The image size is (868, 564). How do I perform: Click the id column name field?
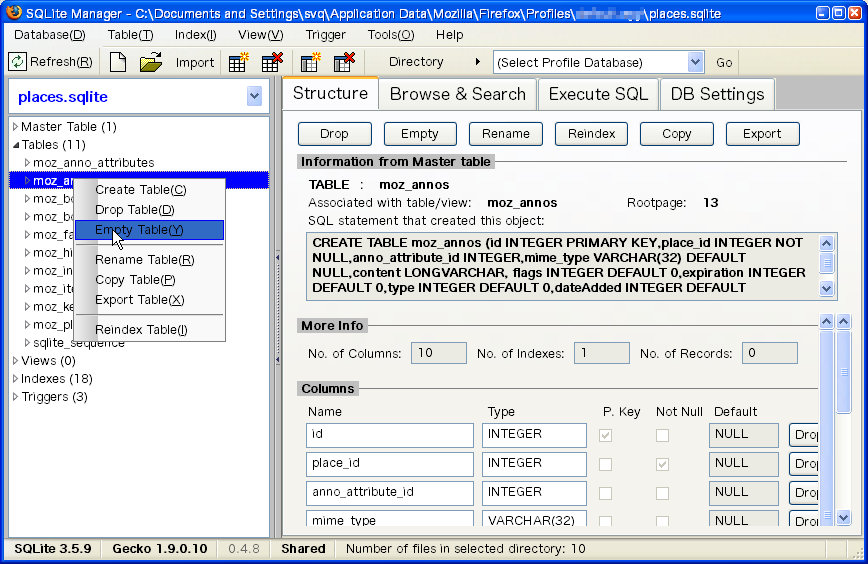(x=390, y=435)
